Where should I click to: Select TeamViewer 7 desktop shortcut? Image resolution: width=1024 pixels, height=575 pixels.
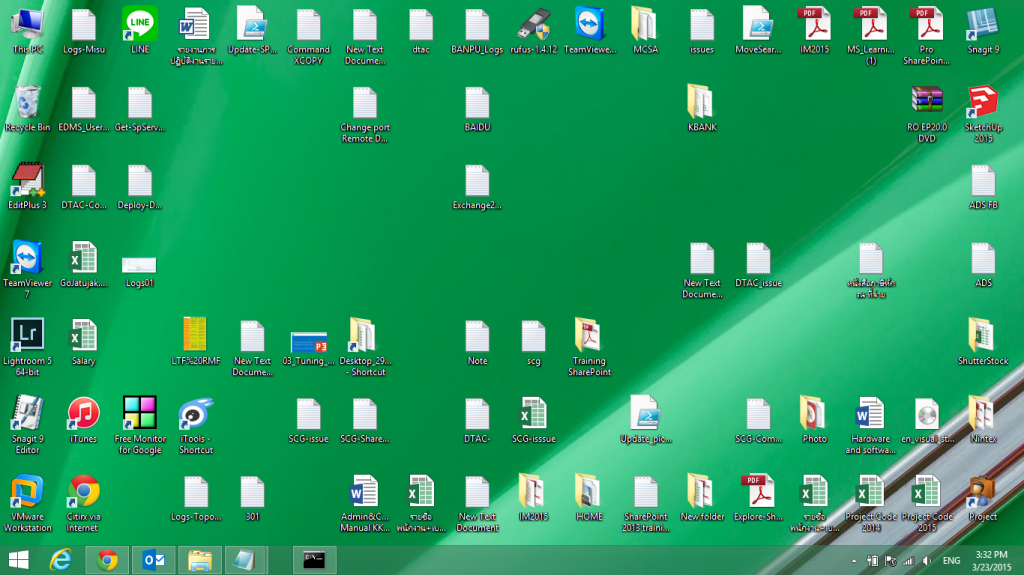point(27,269)
